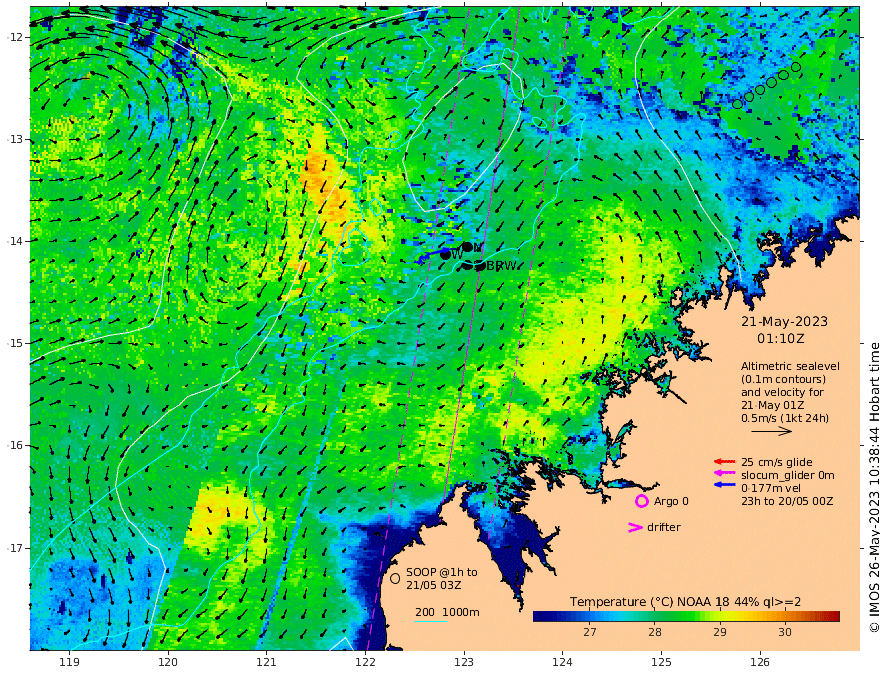This screenshot has width=880, height=680.
Task: Click the time label 01:10Z
Action: (x=781, y=339)
